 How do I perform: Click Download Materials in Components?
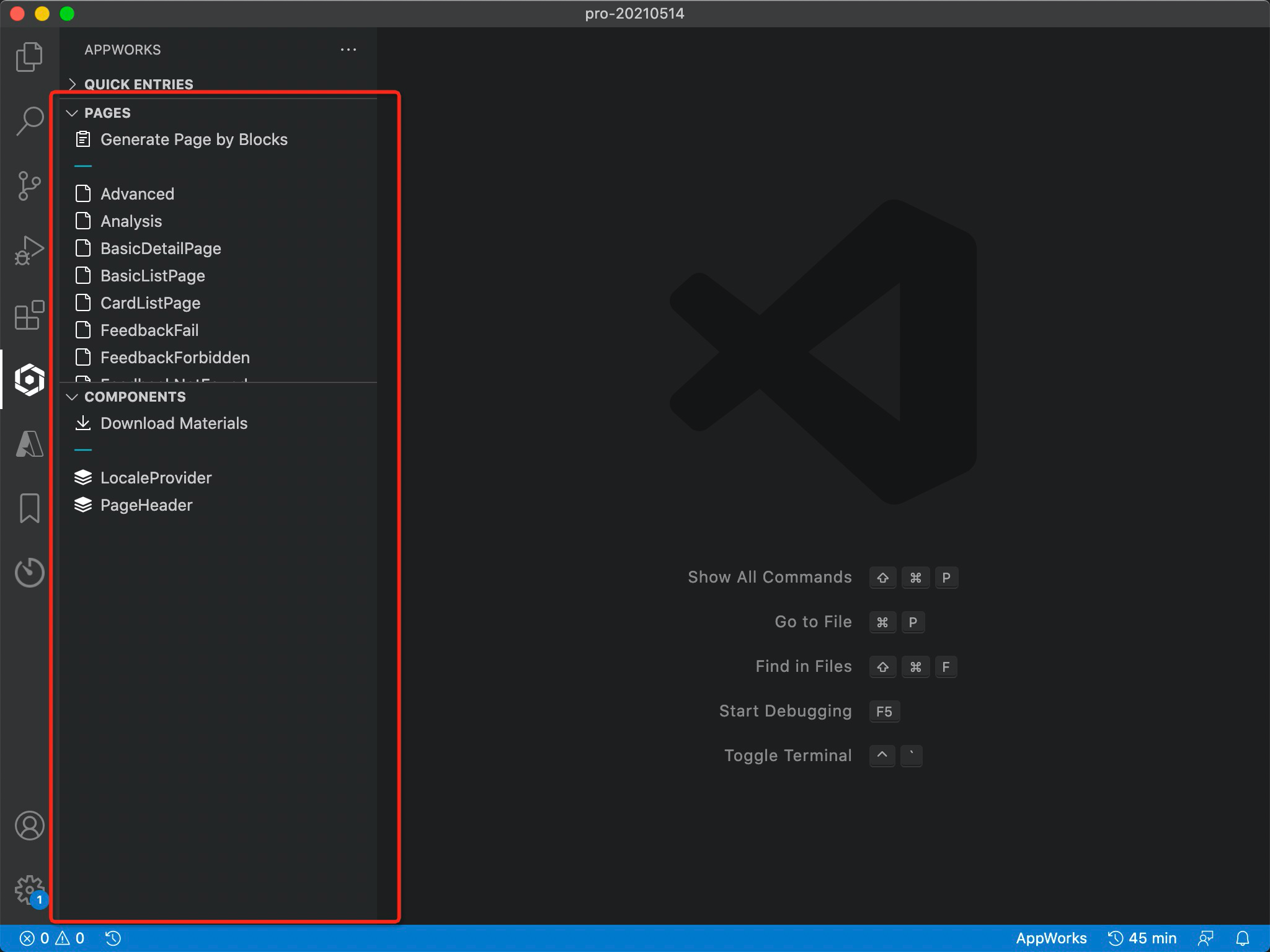click(218, 423)
